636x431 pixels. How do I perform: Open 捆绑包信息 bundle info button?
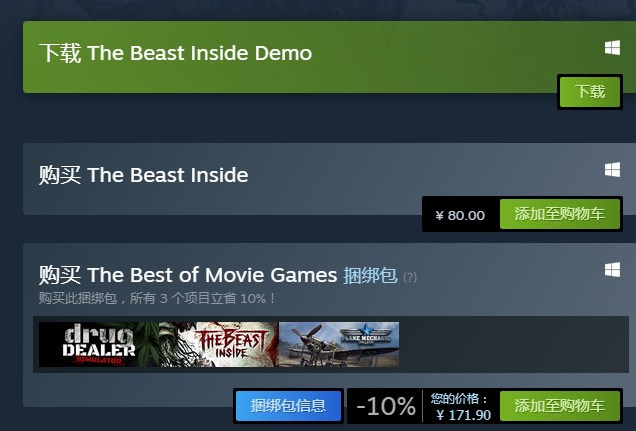(288, 406)
